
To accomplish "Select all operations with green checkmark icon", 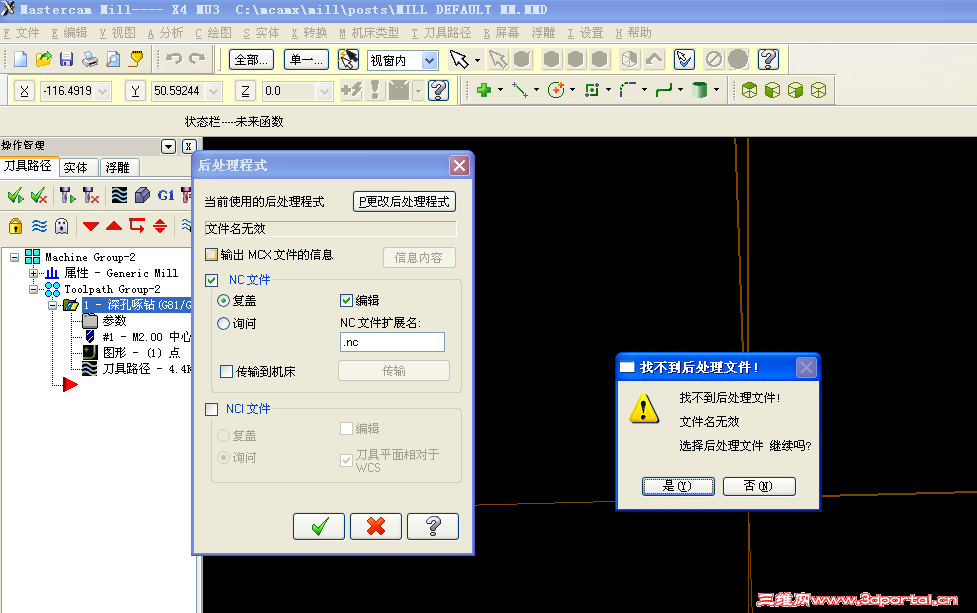I will click(x=16, y=195).
